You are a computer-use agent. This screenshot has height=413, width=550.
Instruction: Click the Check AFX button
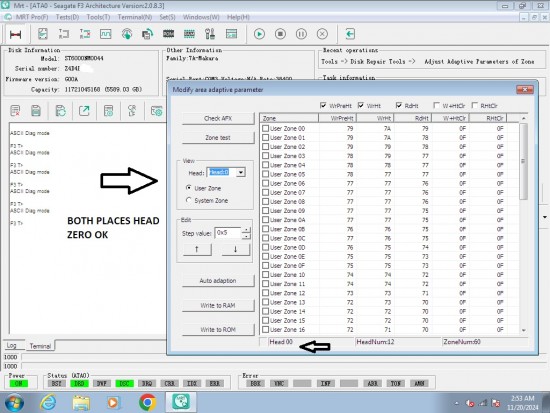218,119
